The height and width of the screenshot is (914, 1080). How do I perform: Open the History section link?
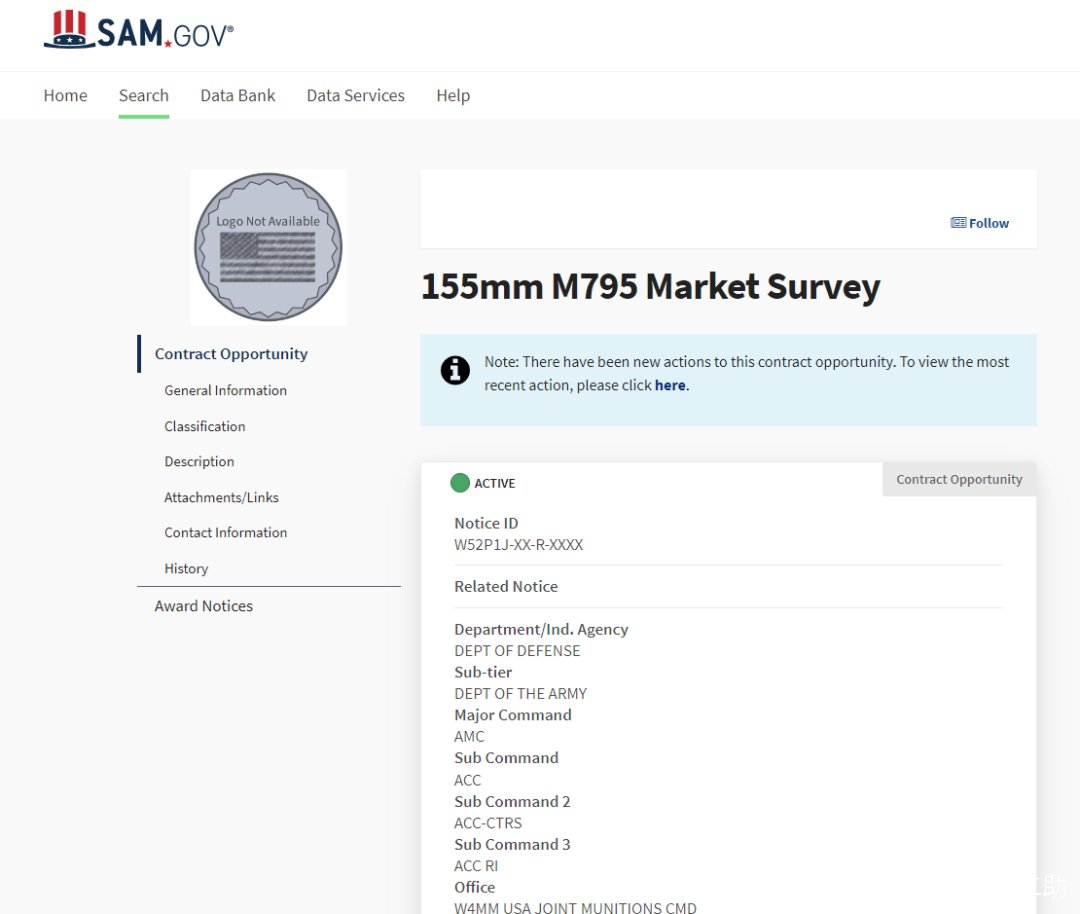point(186,569)
